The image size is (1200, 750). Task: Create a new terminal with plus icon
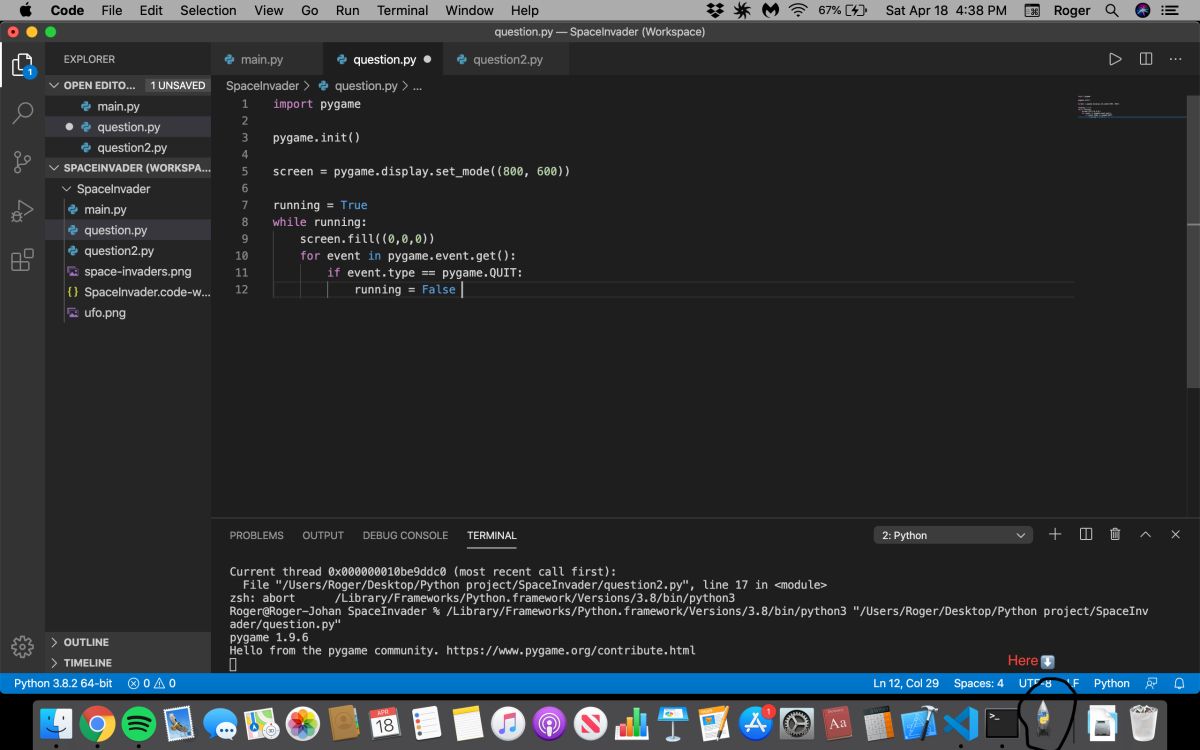1055,534
